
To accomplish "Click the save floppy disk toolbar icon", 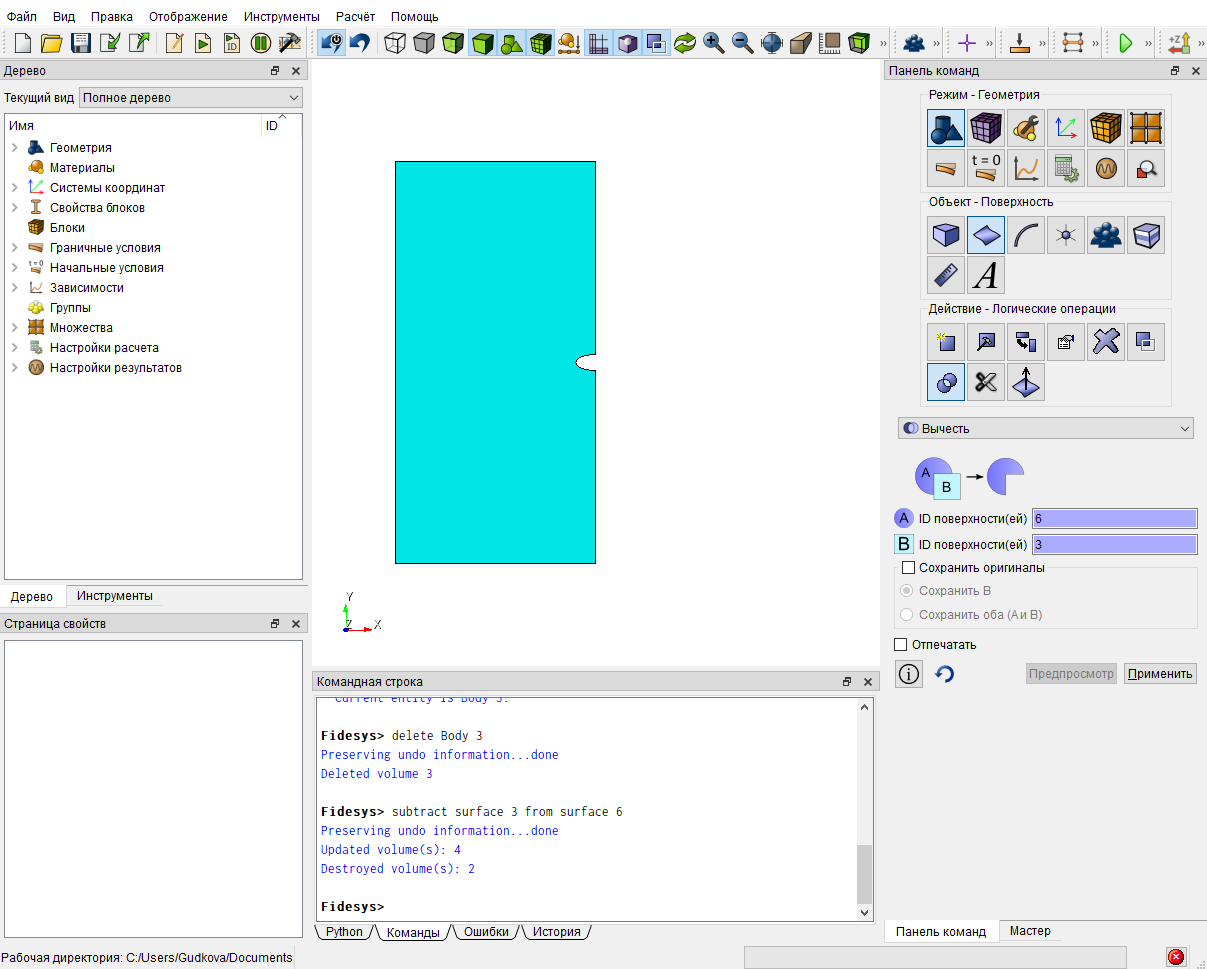I will 81,43.
